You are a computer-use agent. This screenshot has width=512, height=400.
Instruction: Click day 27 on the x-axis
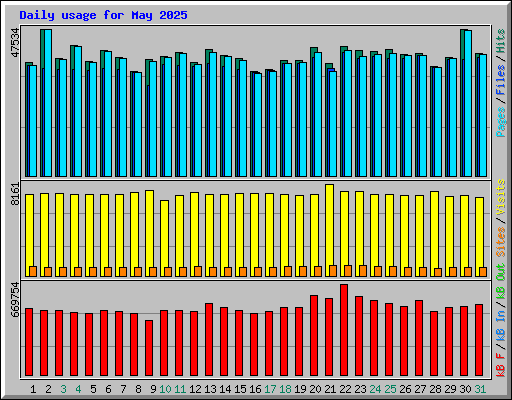click(x=420, y=389)
